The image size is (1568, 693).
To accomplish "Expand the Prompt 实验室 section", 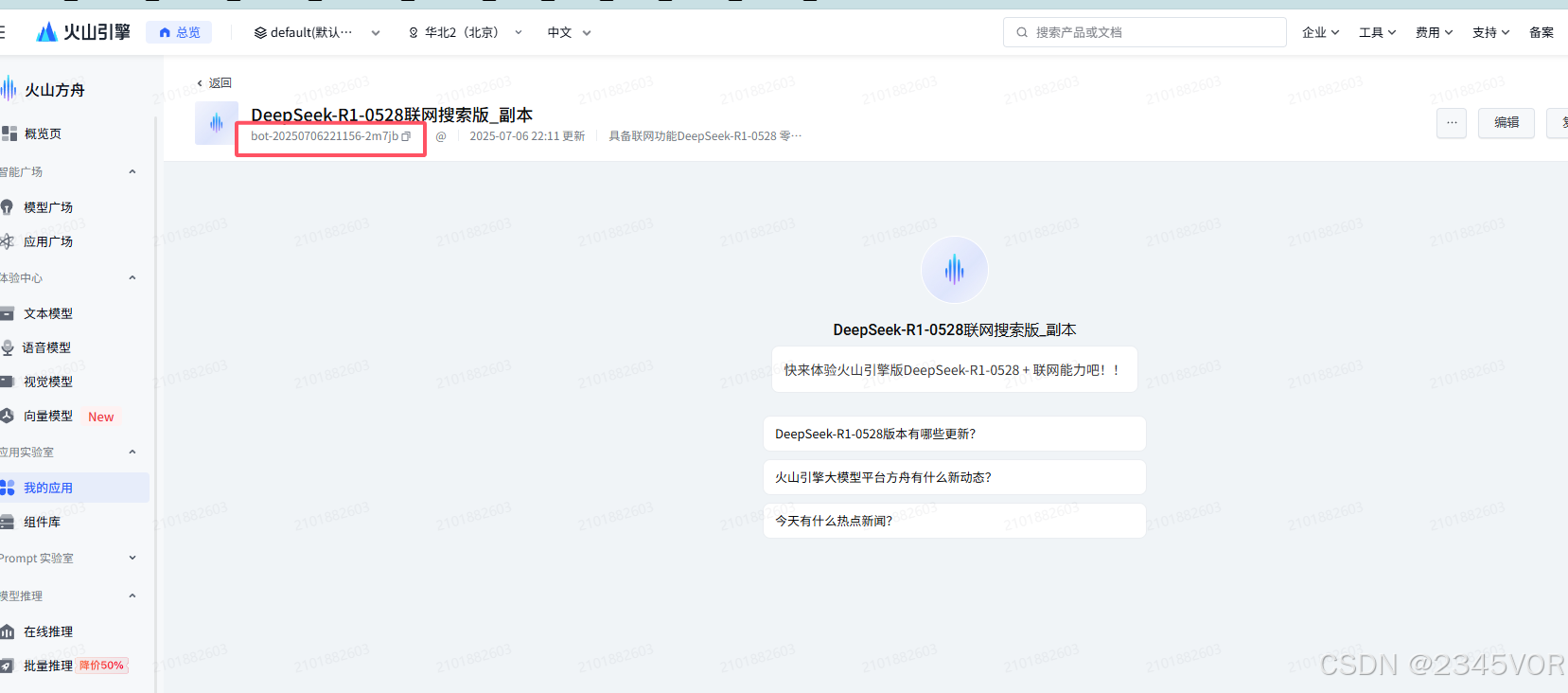I will (132, 558).
